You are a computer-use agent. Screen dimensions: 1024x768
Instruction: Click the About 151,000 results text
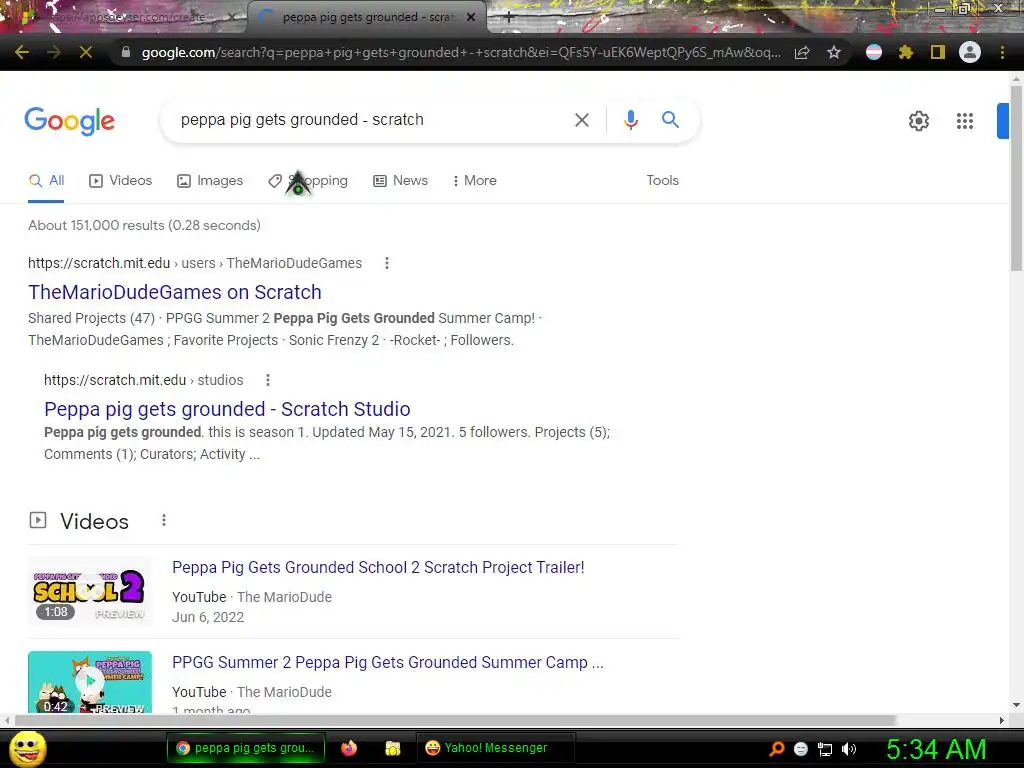[x=144, y=225]
